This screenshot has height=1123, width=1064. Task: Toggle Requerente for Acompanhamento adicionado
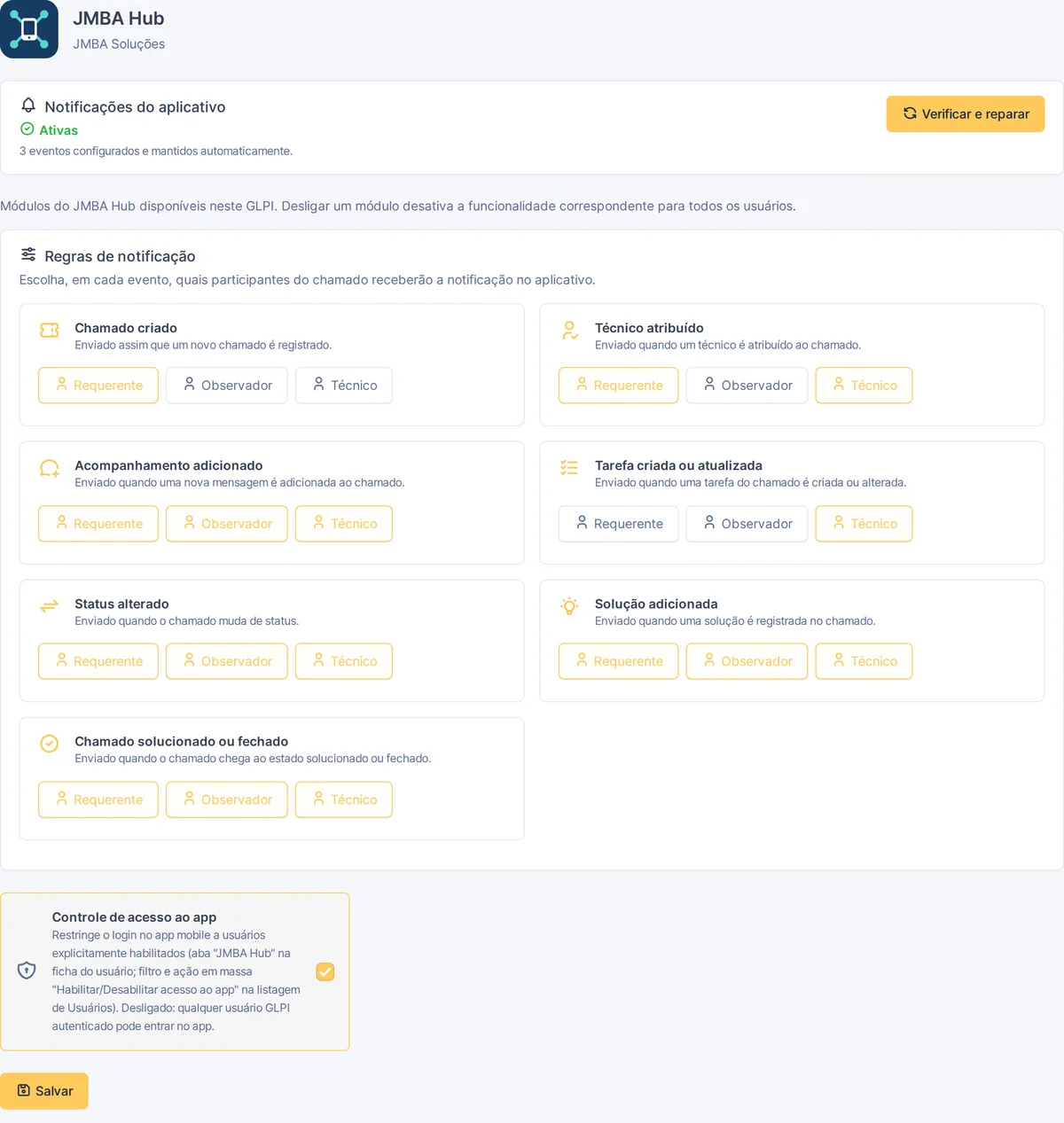(98, 524)
